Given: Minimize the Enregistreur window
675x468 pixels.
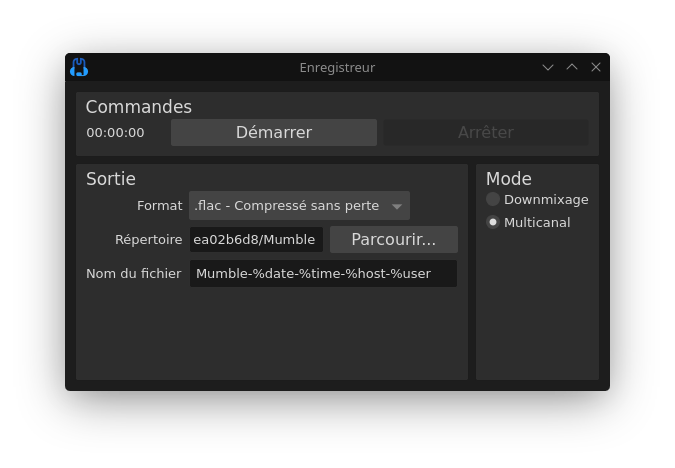Looking at the screenshot, I should tap(548, 68).
